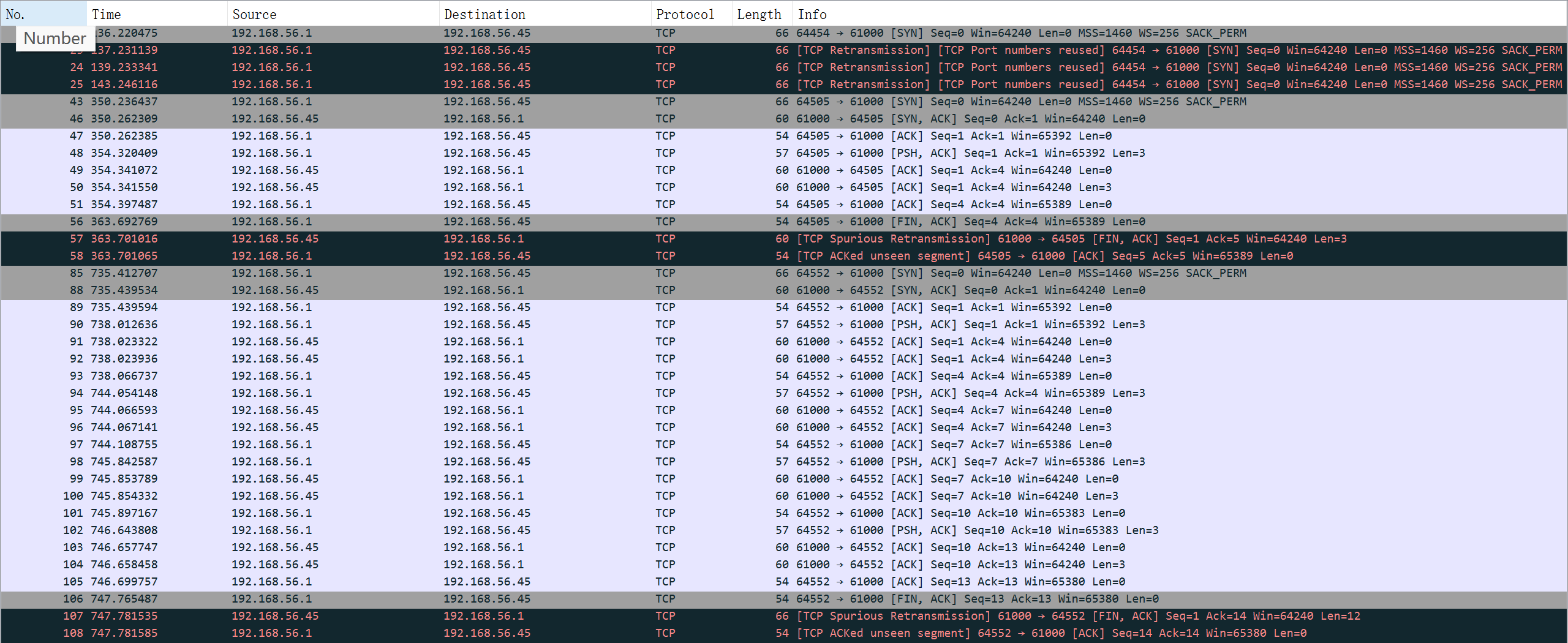
Task: Select packet 57 Spurious Retransmission row
Action: click(x=784, y=239)
